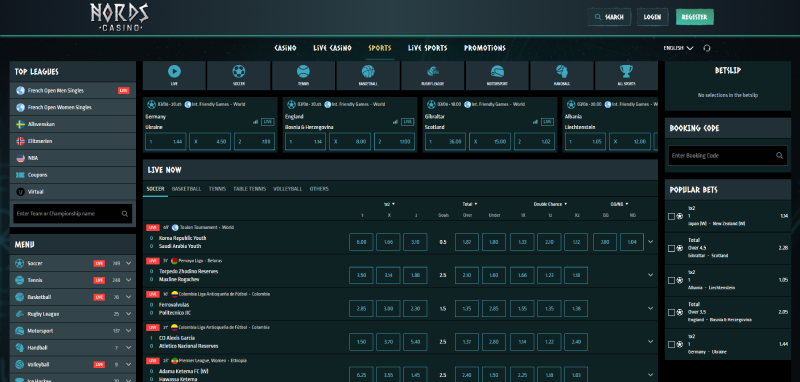Tick checkbox for Albania - Liechtenstein popular bet
The width and height of the screenshot is (800, 382).
pos(671,281)
